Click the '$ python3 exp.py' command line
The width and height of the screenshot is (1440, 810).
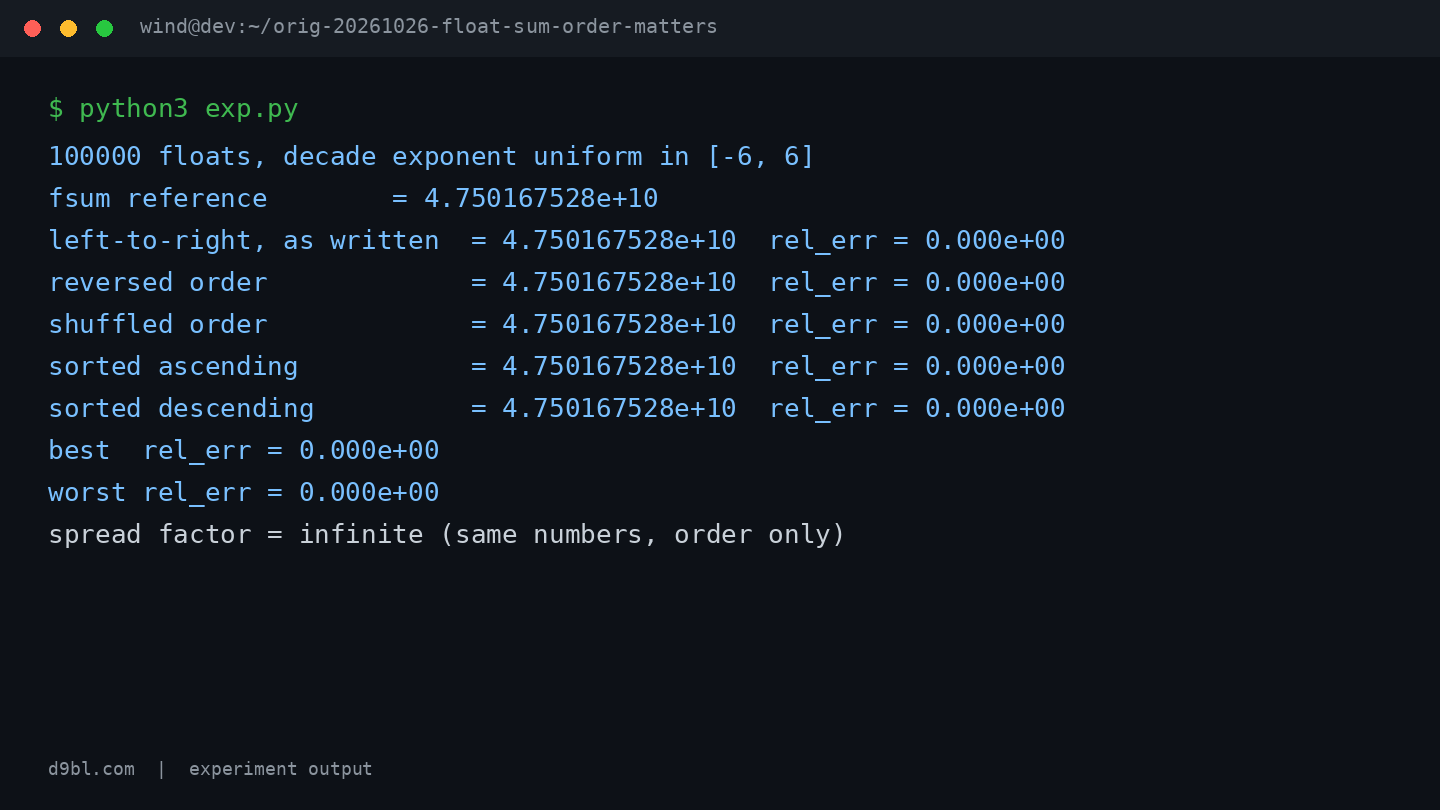173,109
